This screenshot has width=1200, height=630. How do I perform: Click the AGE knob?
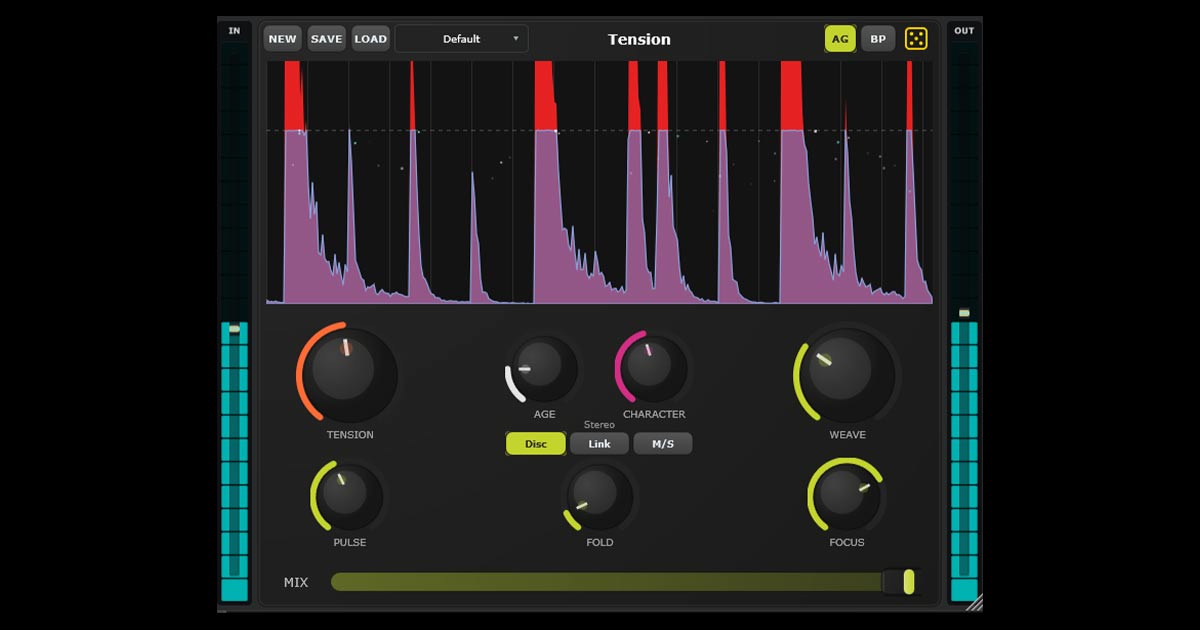(x=545, y=372)
